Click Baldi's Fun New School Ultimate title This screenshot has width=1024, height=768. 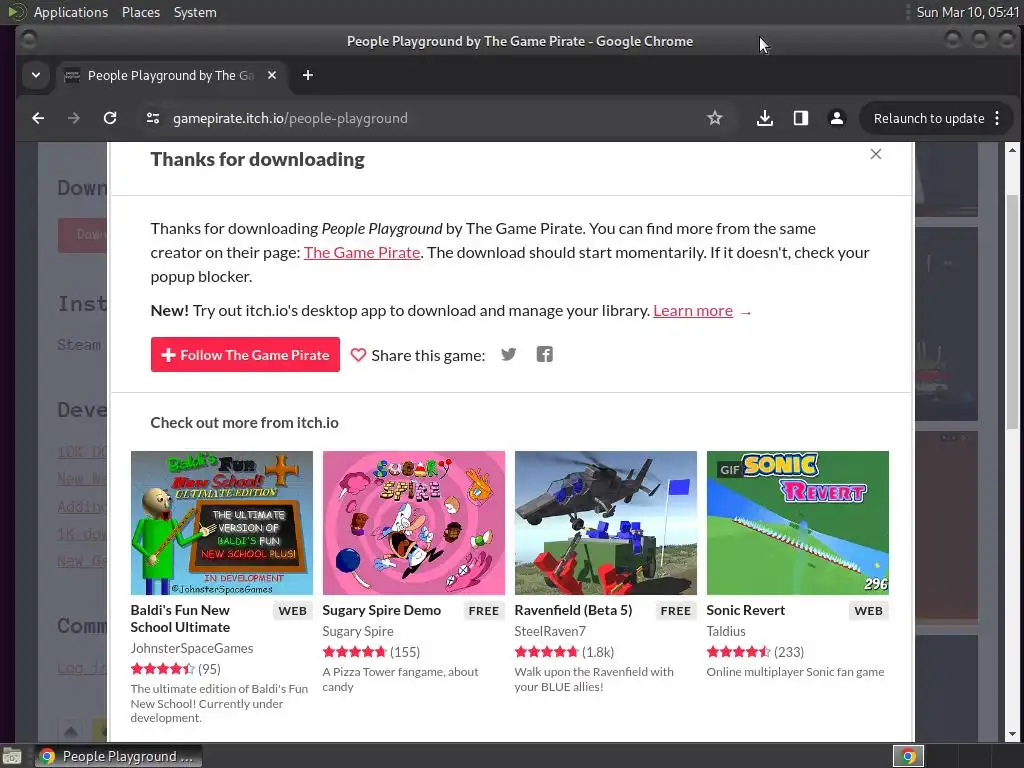tap(180, 618)
